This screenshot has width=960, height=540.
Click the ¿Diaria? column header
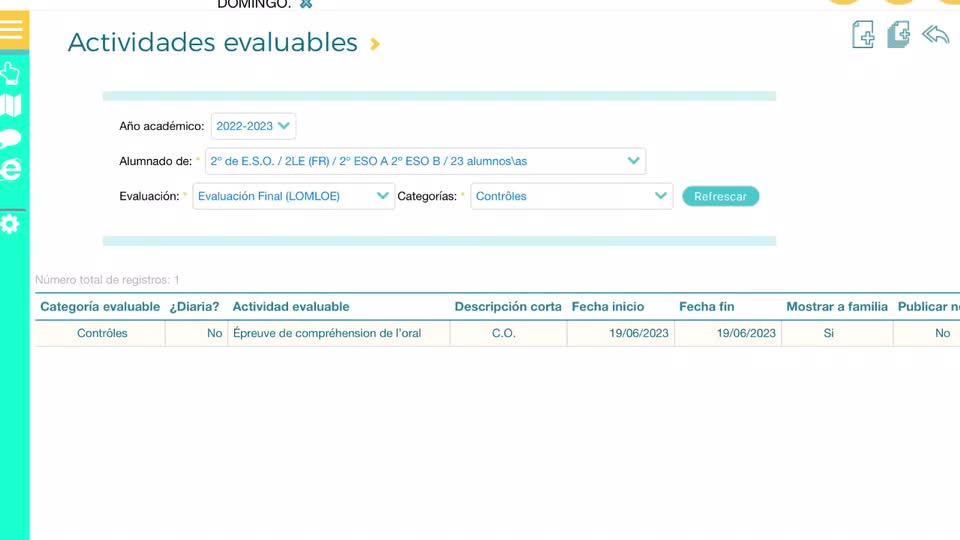(194, 307)
